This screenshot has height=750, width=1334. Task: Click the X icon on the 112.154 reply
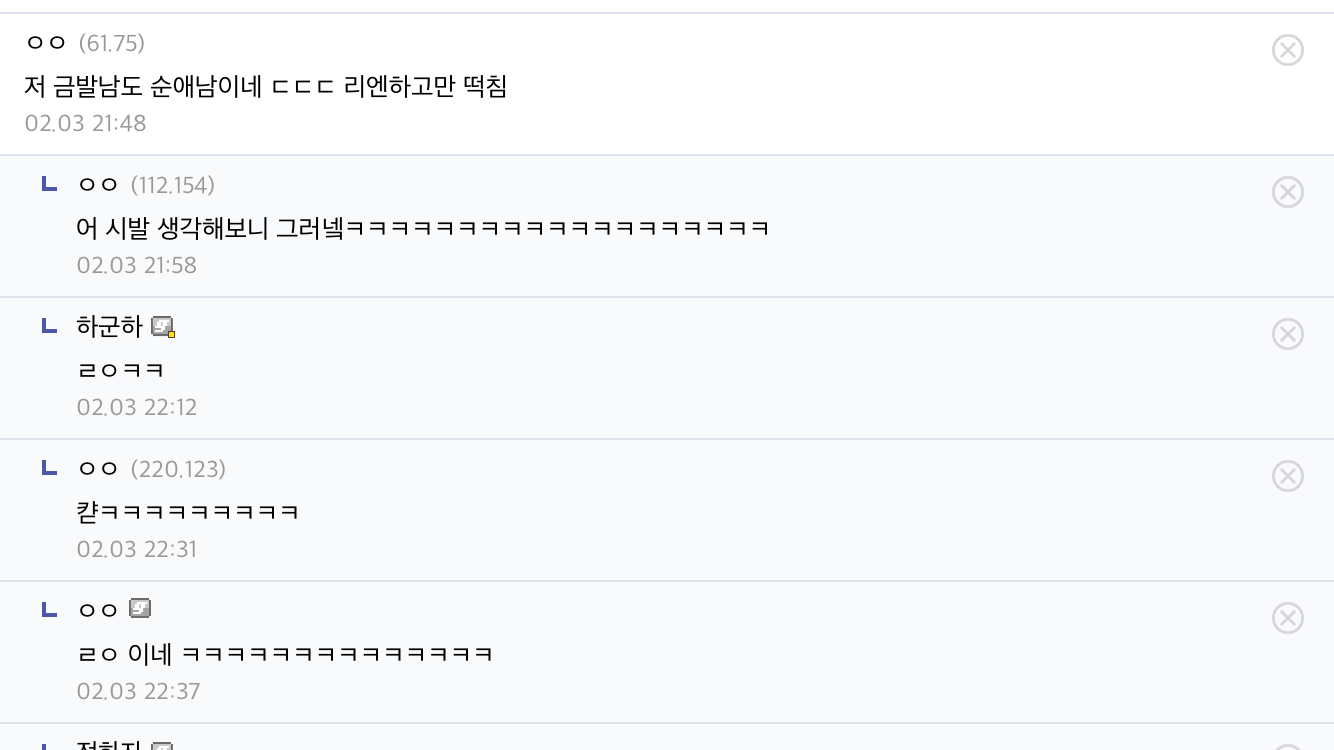click(x=1287, y=192)
